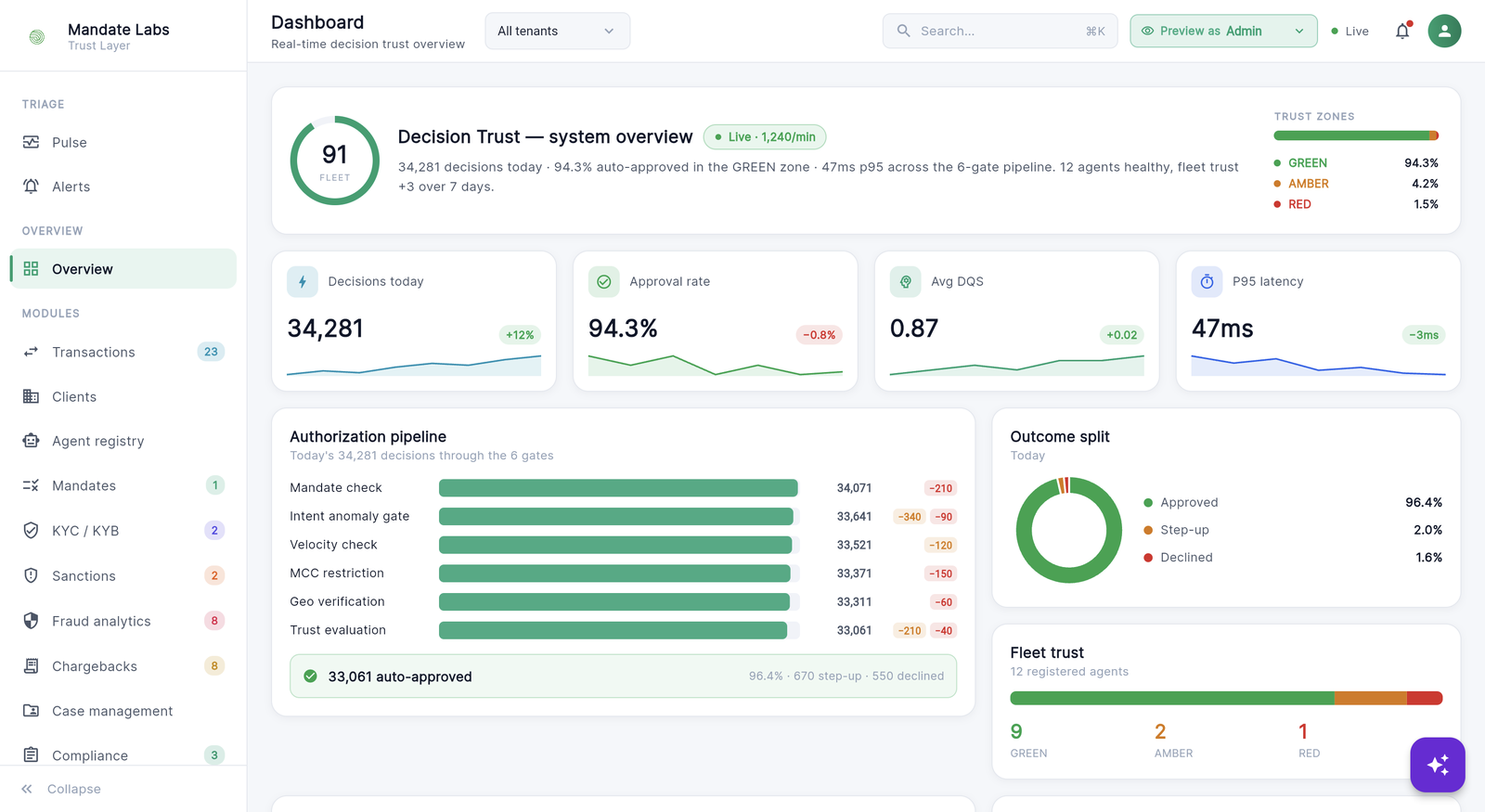Click the Collapse double-chevron icon
Screen dimensions: 1485x812
click(x=27, y=789)
